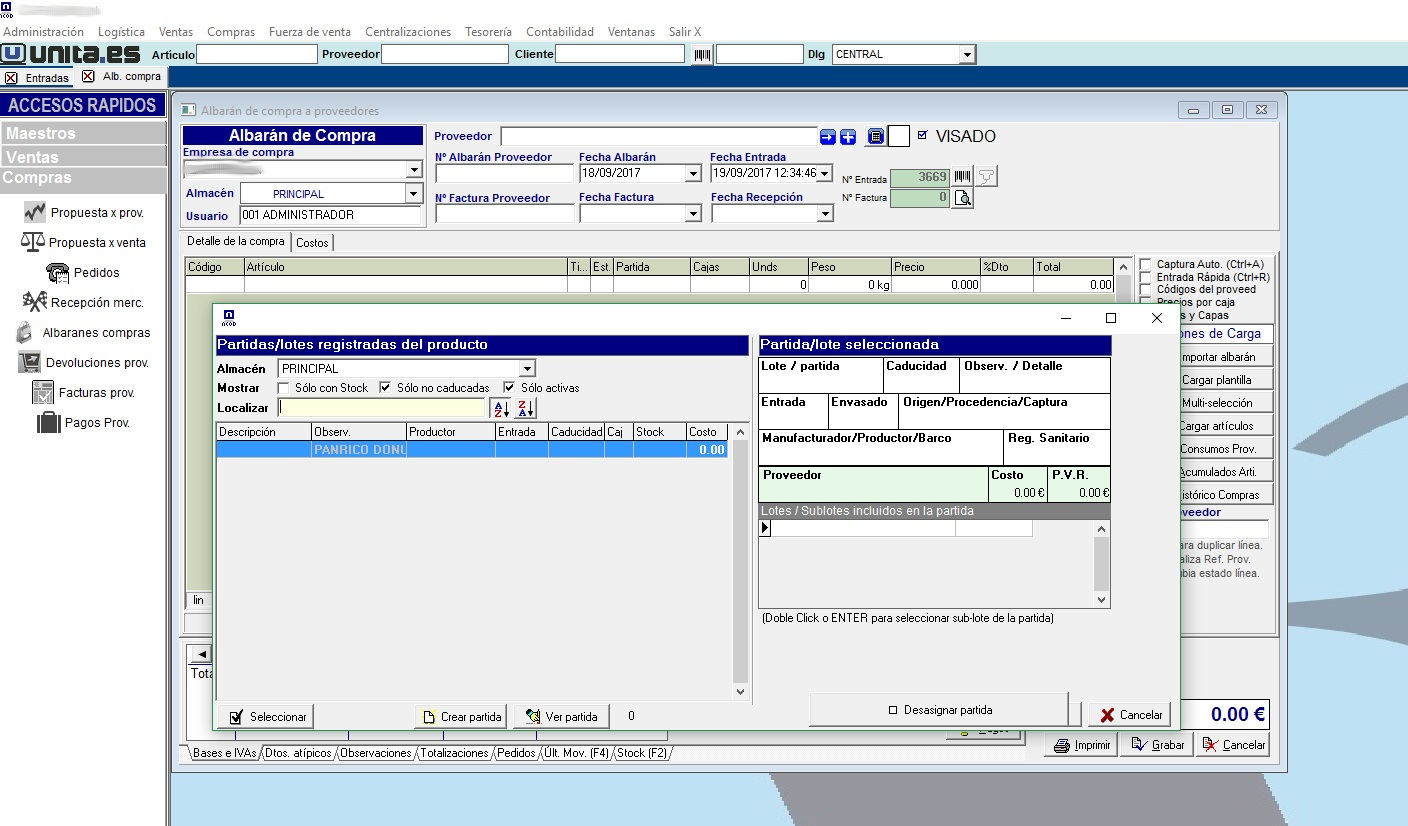Close the Entradas tab with its X icon
Screen dimensions: 1408x826
click(11, 77)
